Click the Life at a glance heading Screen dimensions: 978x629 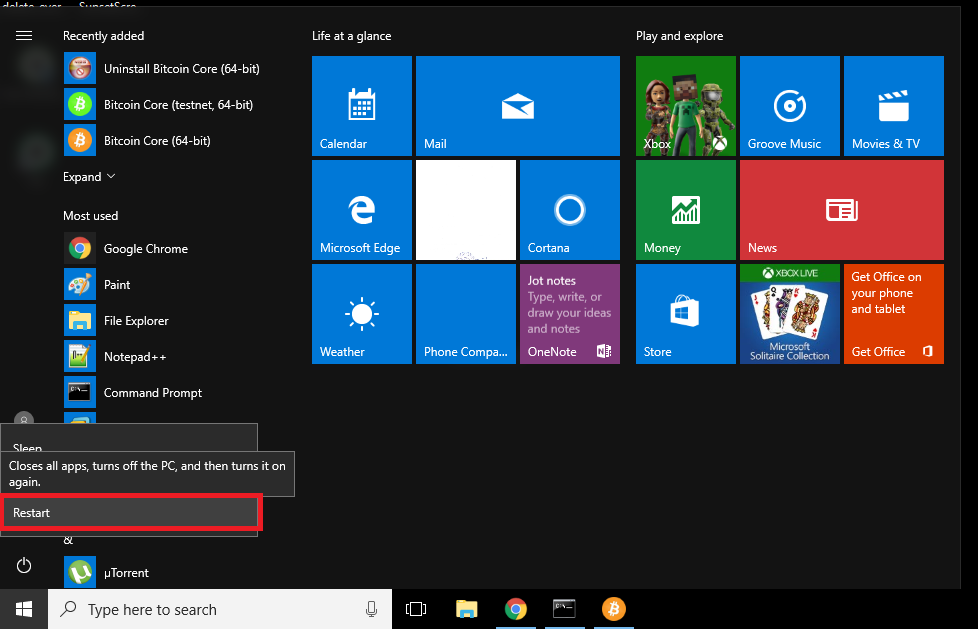coord(352,36)
